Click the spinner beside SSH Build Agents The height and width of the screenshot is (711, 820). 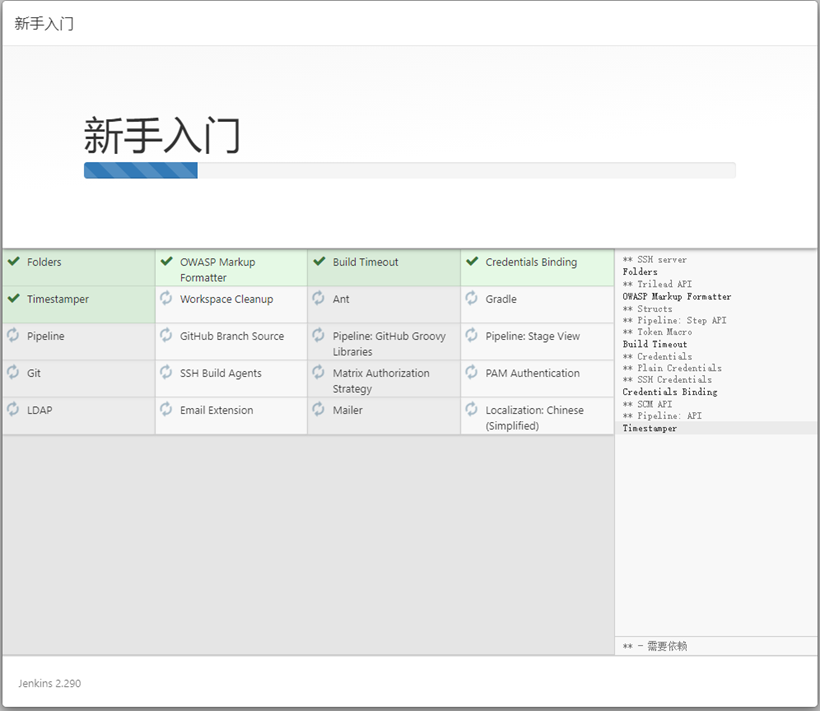[166, 372]
